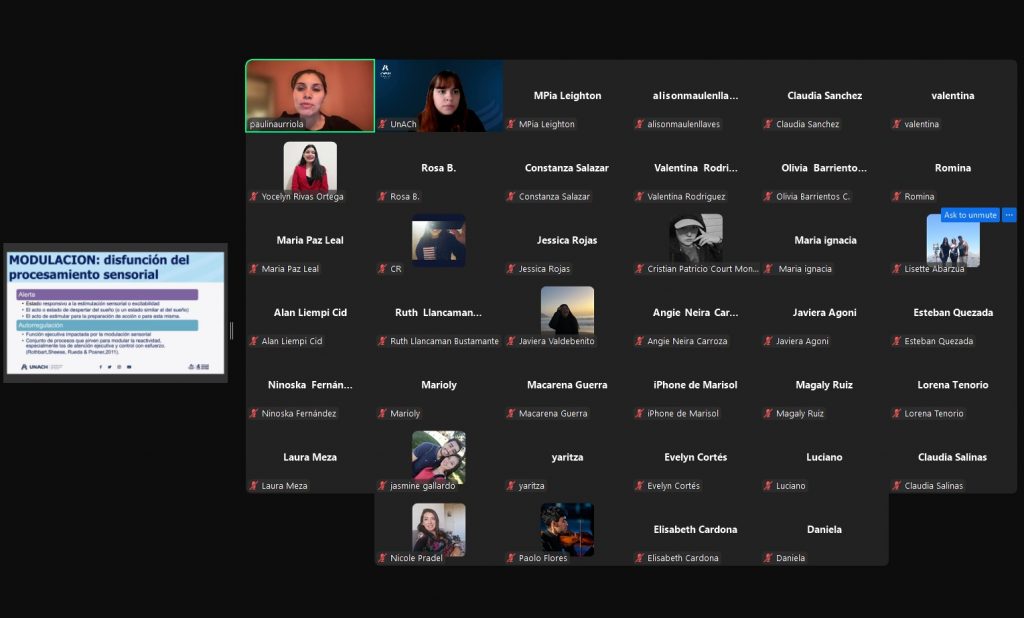Click muted mic icon next to Rosa B.
Image resolution: width=1024 pixels, height=618 pixels.
point(382,197)
